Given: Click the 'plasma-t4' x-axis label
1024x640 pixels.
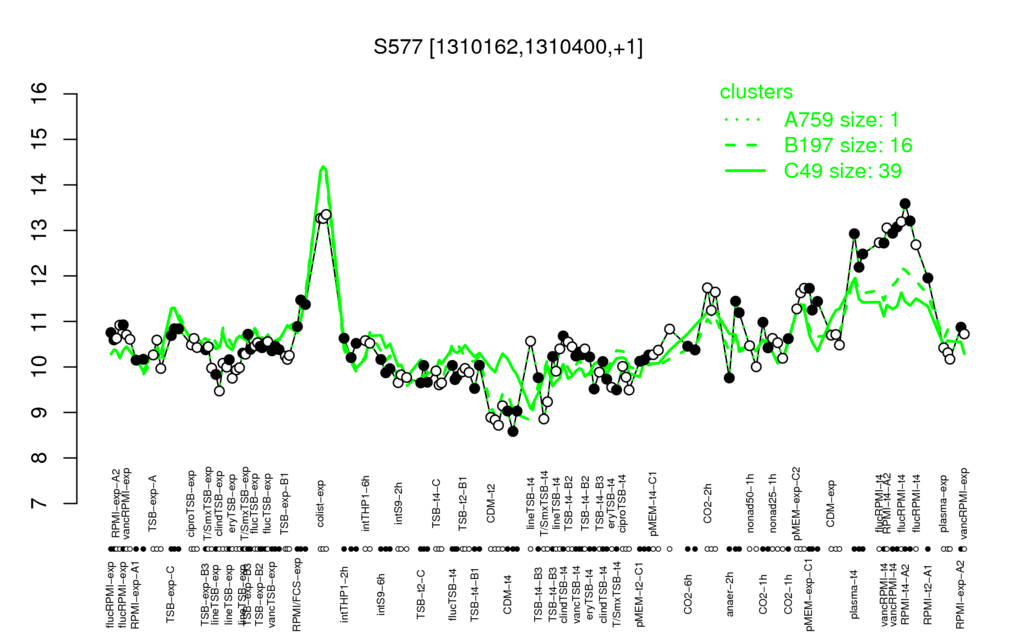Looking at the screenshot, I should [x=855, y=593].
